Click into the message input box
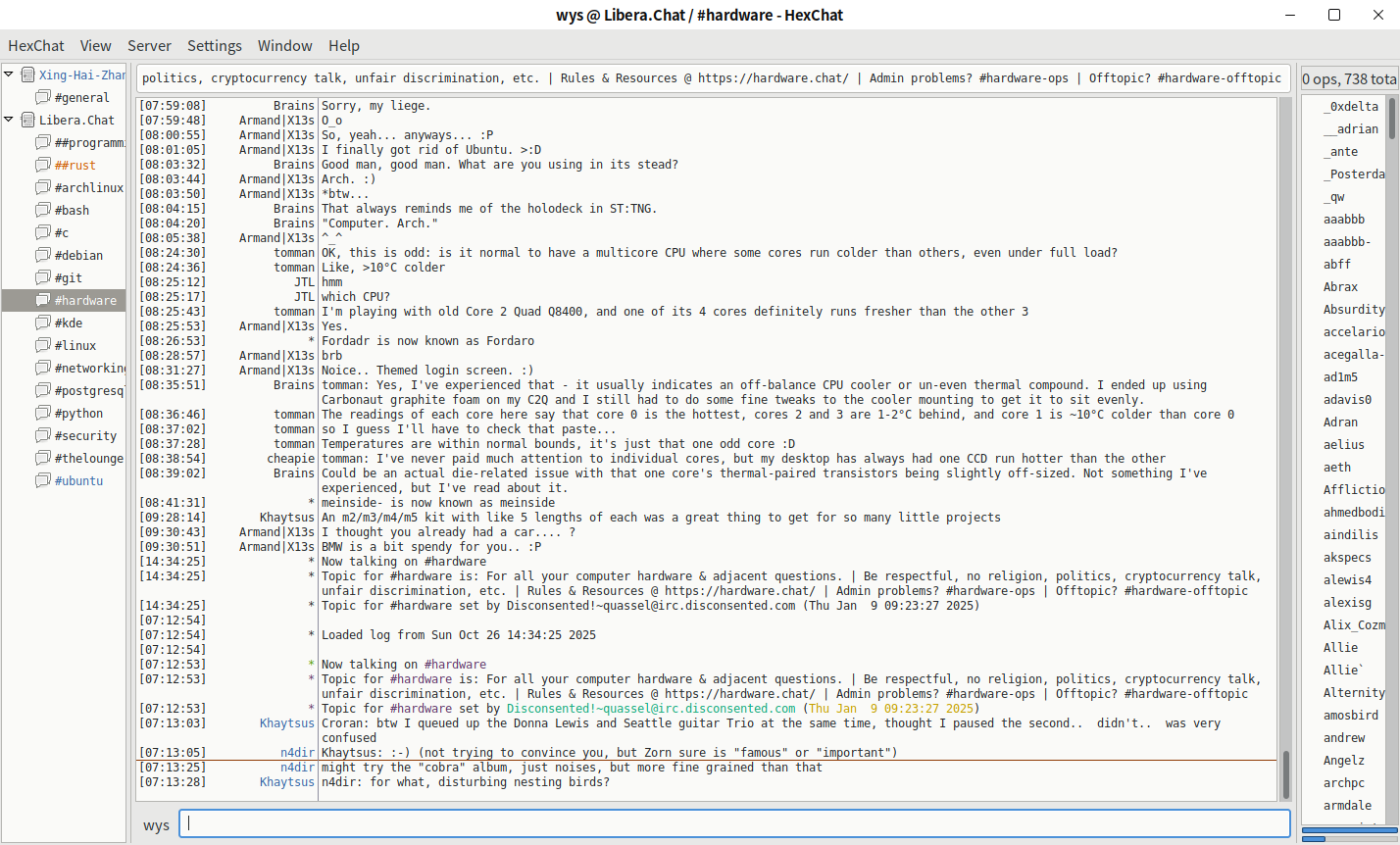1400x845 pixels. click(737, 824)
